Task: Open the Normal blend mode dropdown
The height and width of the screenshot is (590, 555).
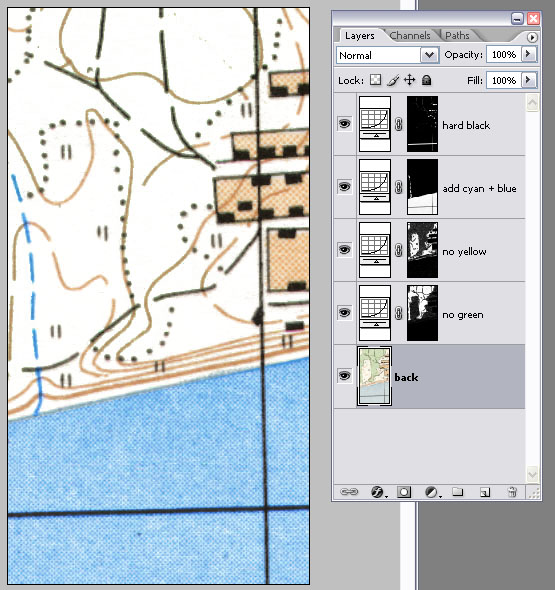Action: click(388, 55)
